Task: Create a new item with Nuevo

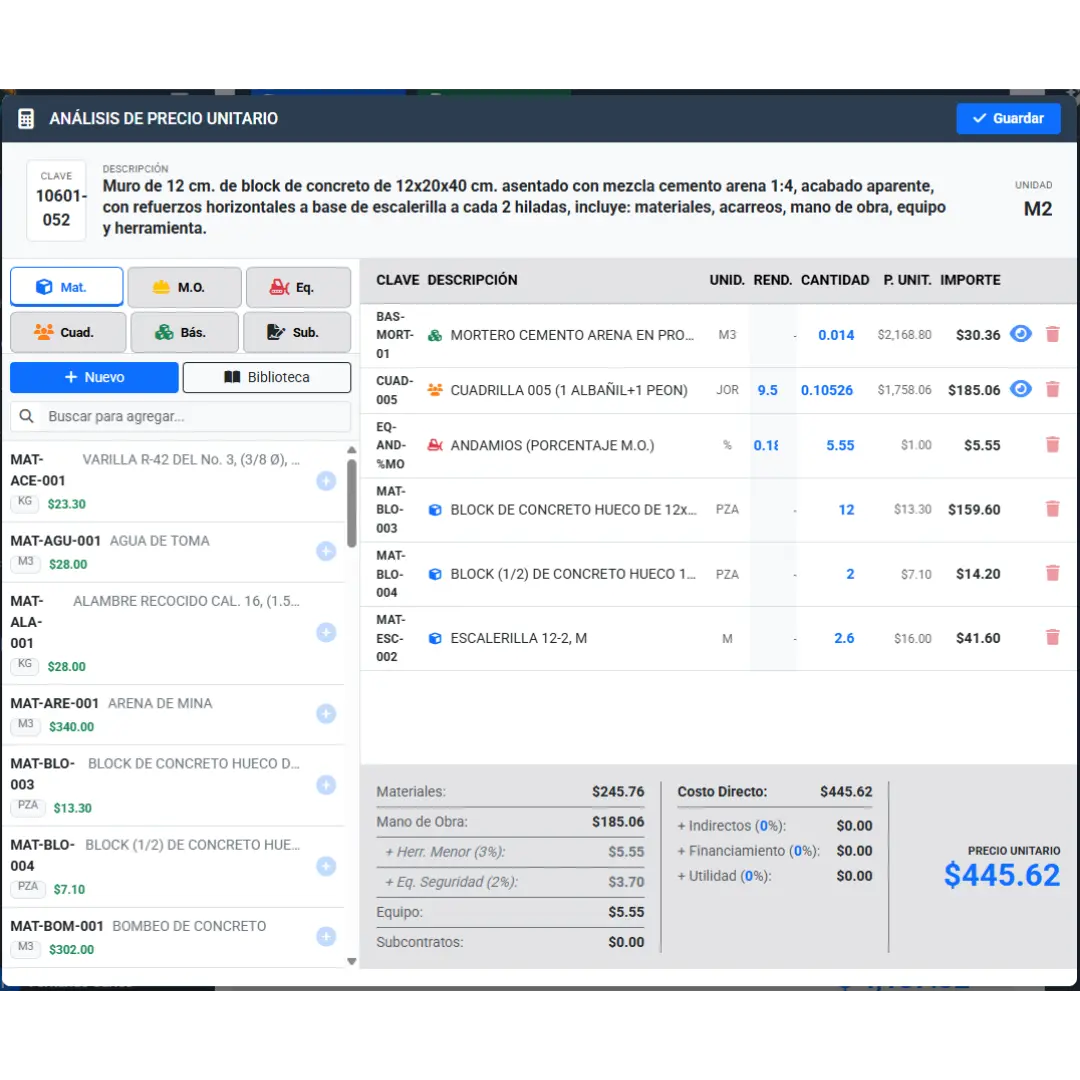Action: point(94,377)
